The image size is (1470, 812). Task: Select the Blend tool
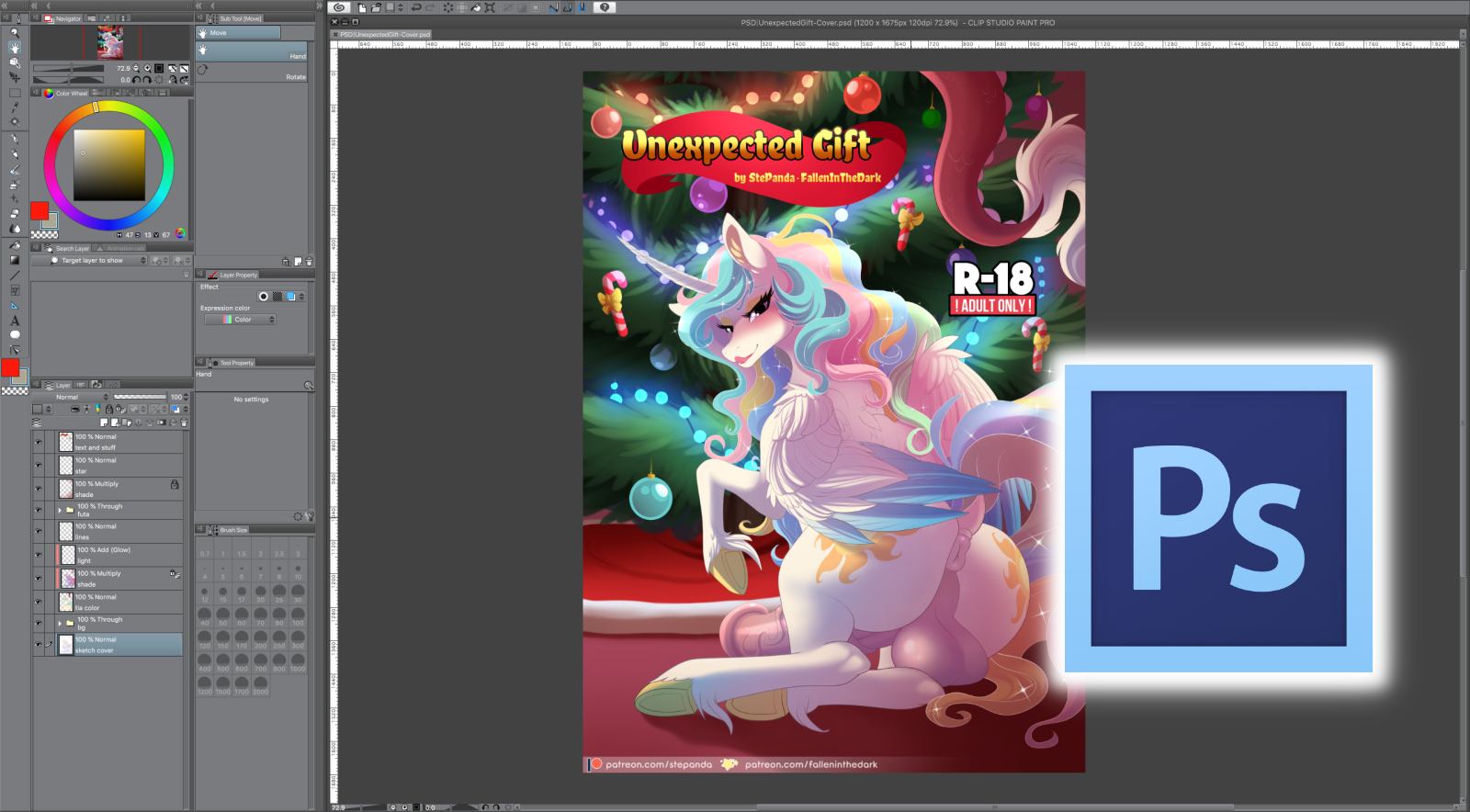[15, 229]
